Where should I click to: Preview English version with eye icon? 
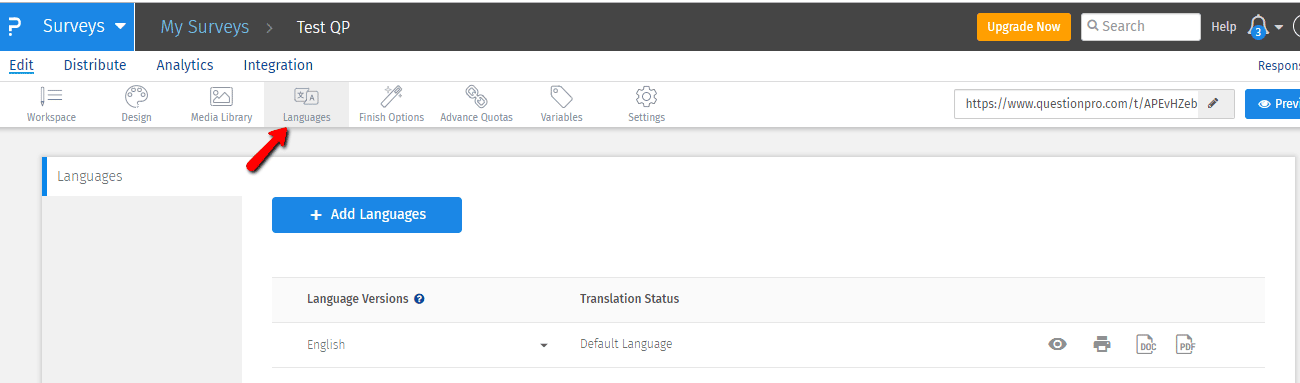pyautogui.click(x=1057, y=344)
